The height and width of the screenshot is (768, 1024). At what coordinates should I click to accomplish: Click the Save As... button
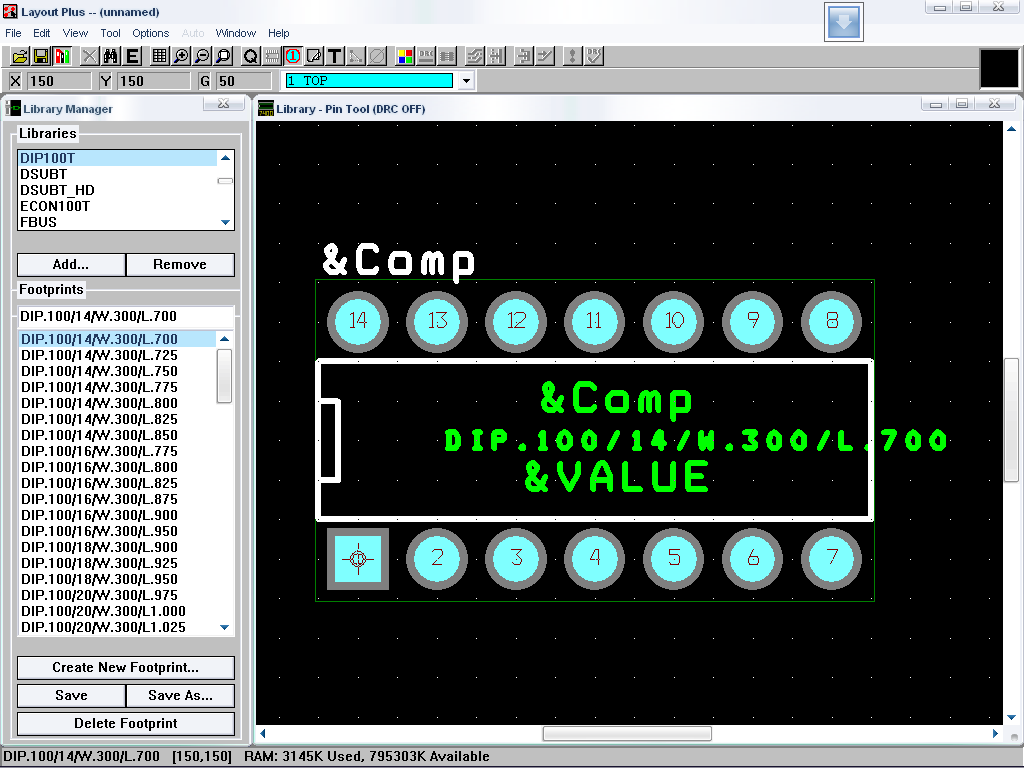click(180, 696)
